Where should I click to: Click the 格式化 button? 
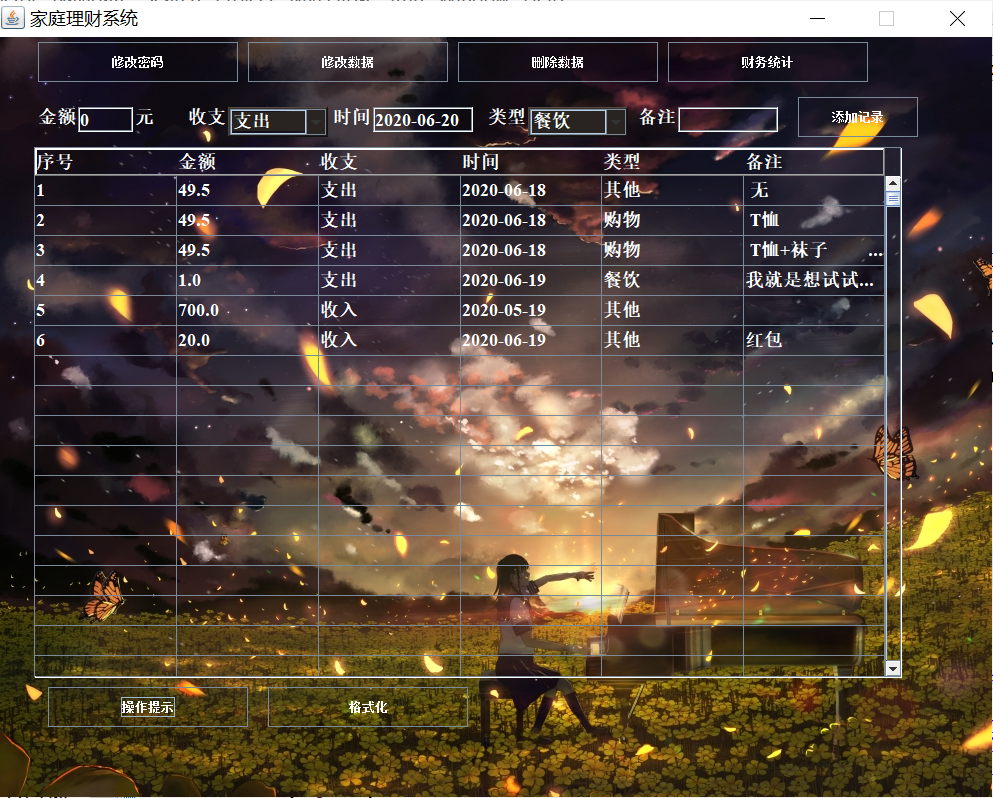[367, 707]
